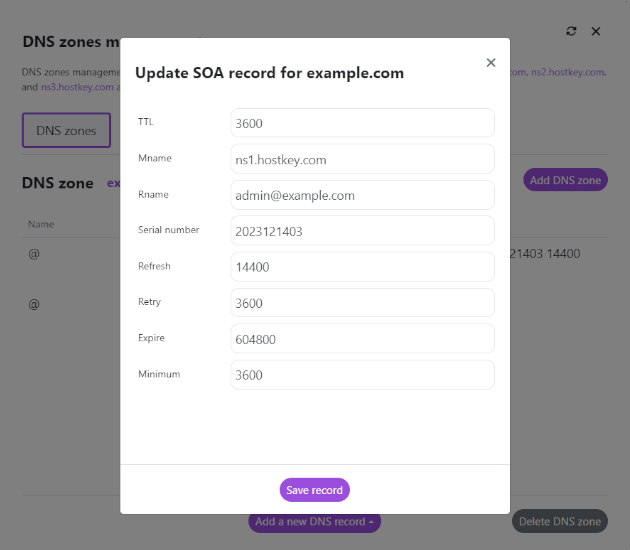Close the Update SOA record dialog
630x550 pixels.
490,63
